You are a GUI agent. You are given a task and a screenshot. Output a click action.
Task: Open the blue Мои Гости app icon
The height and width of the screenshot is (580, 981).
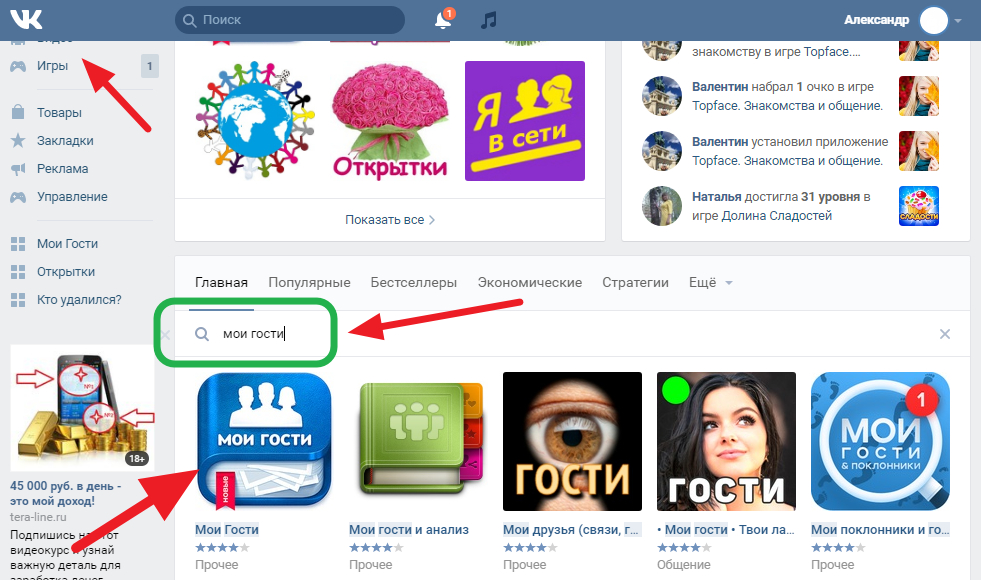pos(264,441)
